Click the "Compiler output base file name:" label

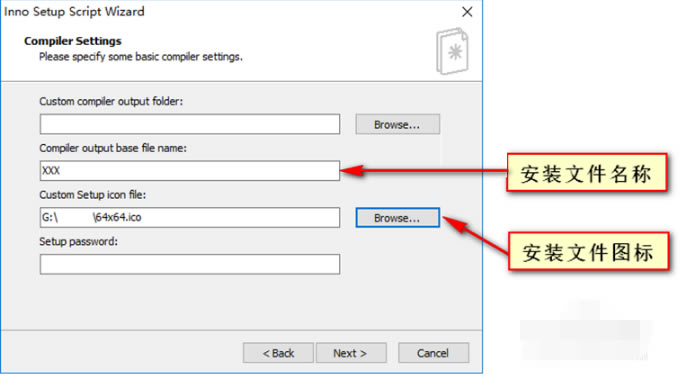pyautogui.click(x=113, y=148)
